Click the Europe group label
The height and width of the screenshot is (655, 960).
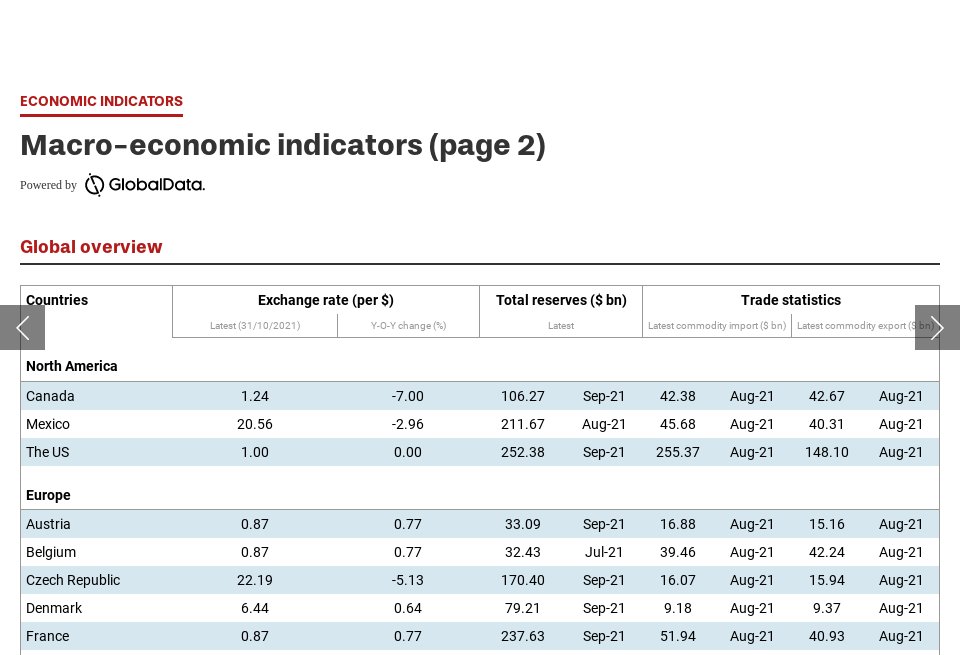coord(45,495)
